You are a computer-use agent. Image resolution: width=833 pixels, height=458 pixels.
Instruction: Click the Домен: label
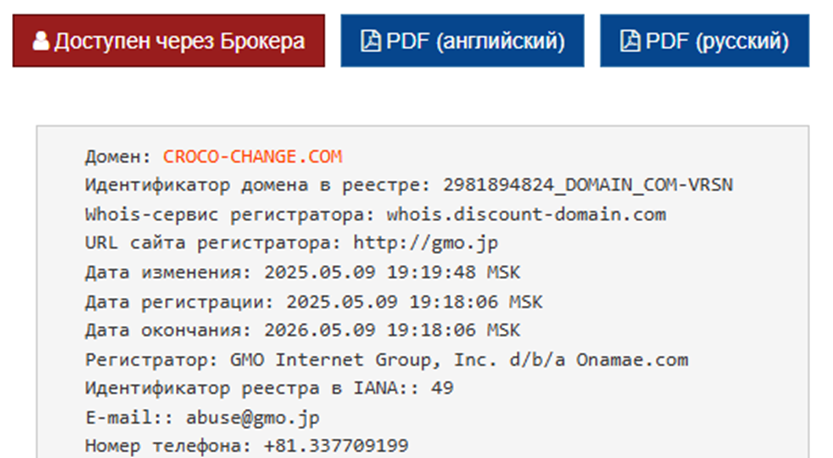point(118,157)
